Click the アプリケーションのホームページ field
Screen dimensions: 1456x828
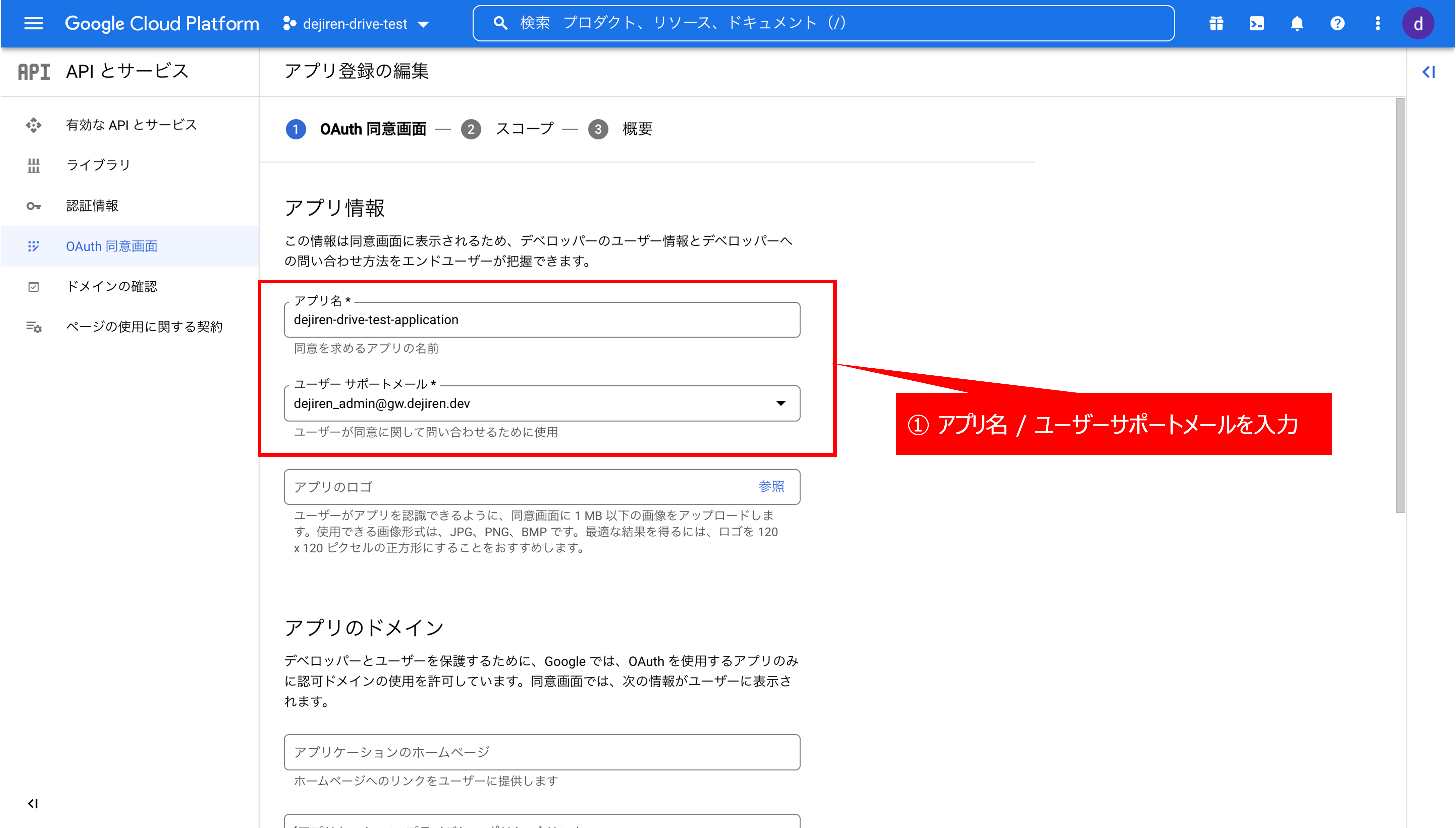coord(542,752)
